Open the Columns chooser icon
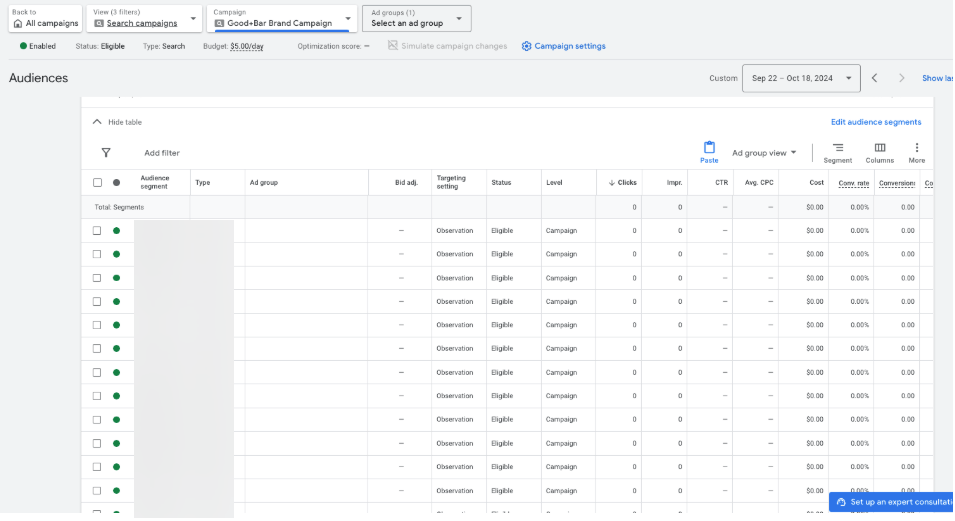The height and width of the screenshot is (521, 955). click(880, 148)
